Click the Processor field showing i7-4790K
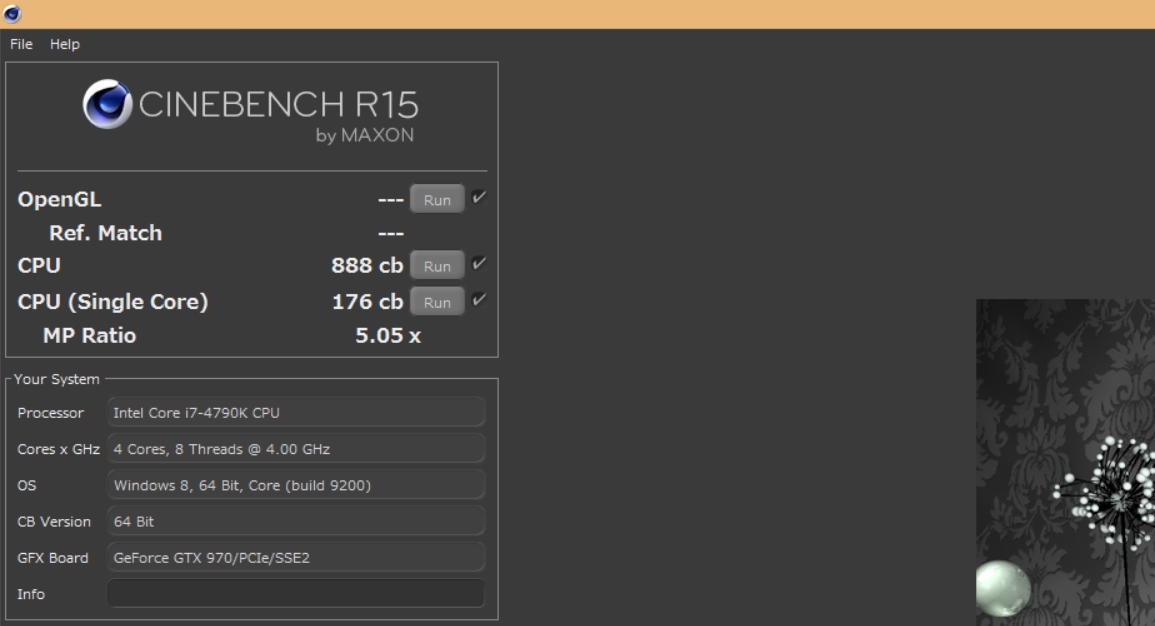This screenshot has width=1155, height=626. 295,412
